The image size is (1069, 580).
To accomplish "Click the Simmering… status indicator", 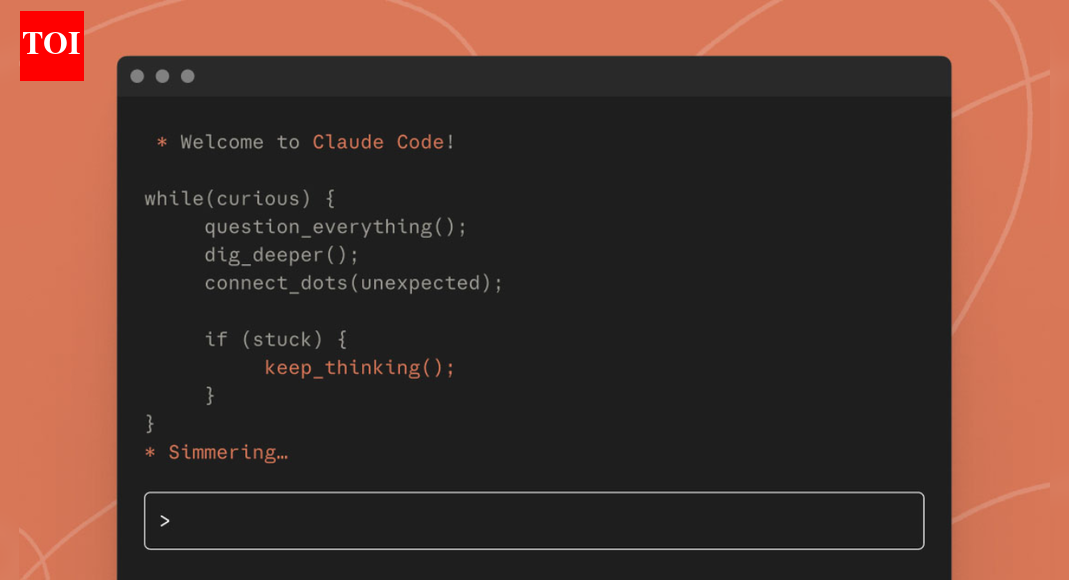I will tap(228, 452).
